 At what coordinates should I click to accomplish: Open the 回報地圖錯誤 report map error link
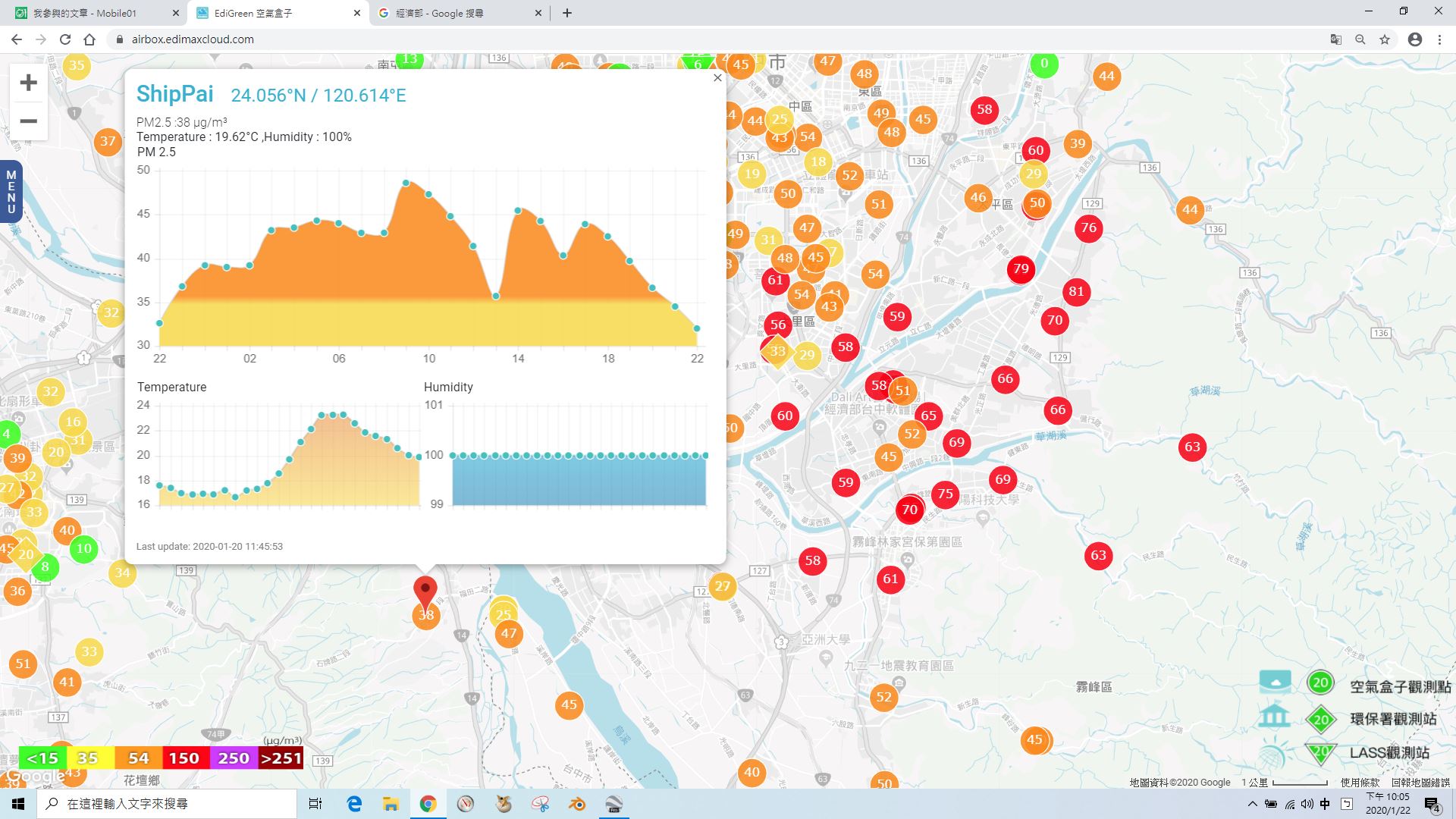pos(1420,783)
